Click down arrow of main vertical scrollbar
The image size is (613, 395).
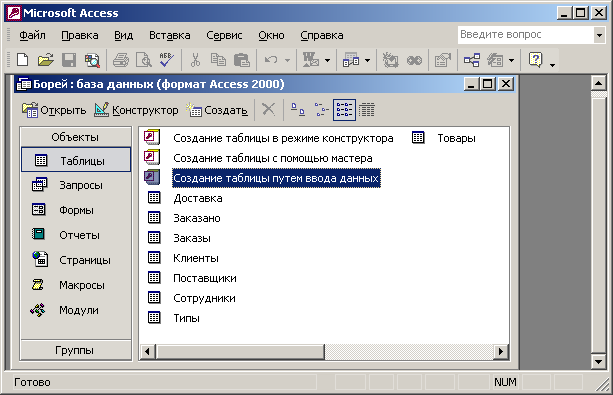click(599, 361)
